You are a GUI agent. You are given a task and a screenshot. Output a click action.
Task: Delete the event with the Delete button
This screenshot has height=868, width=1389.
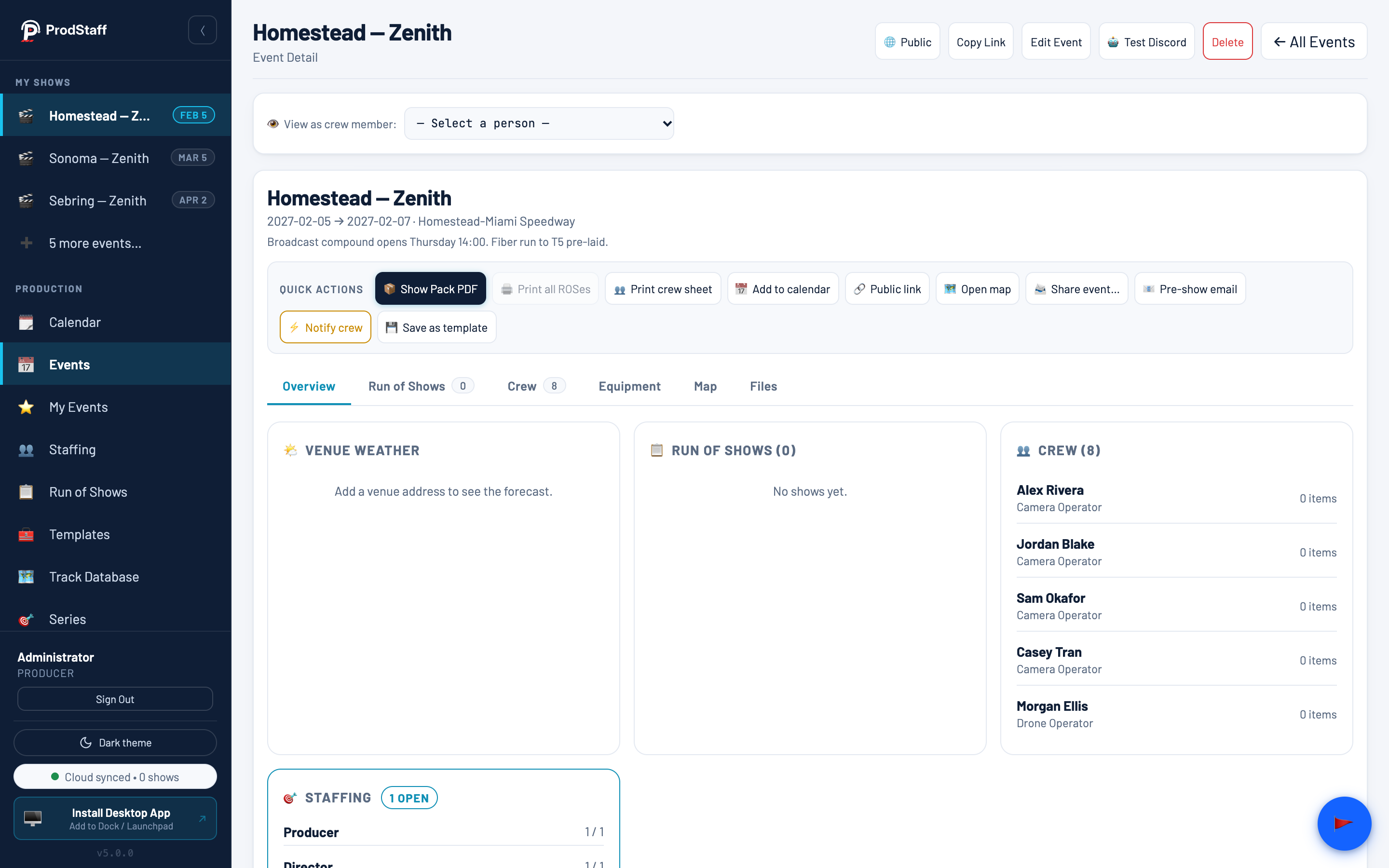(1227, 42)
